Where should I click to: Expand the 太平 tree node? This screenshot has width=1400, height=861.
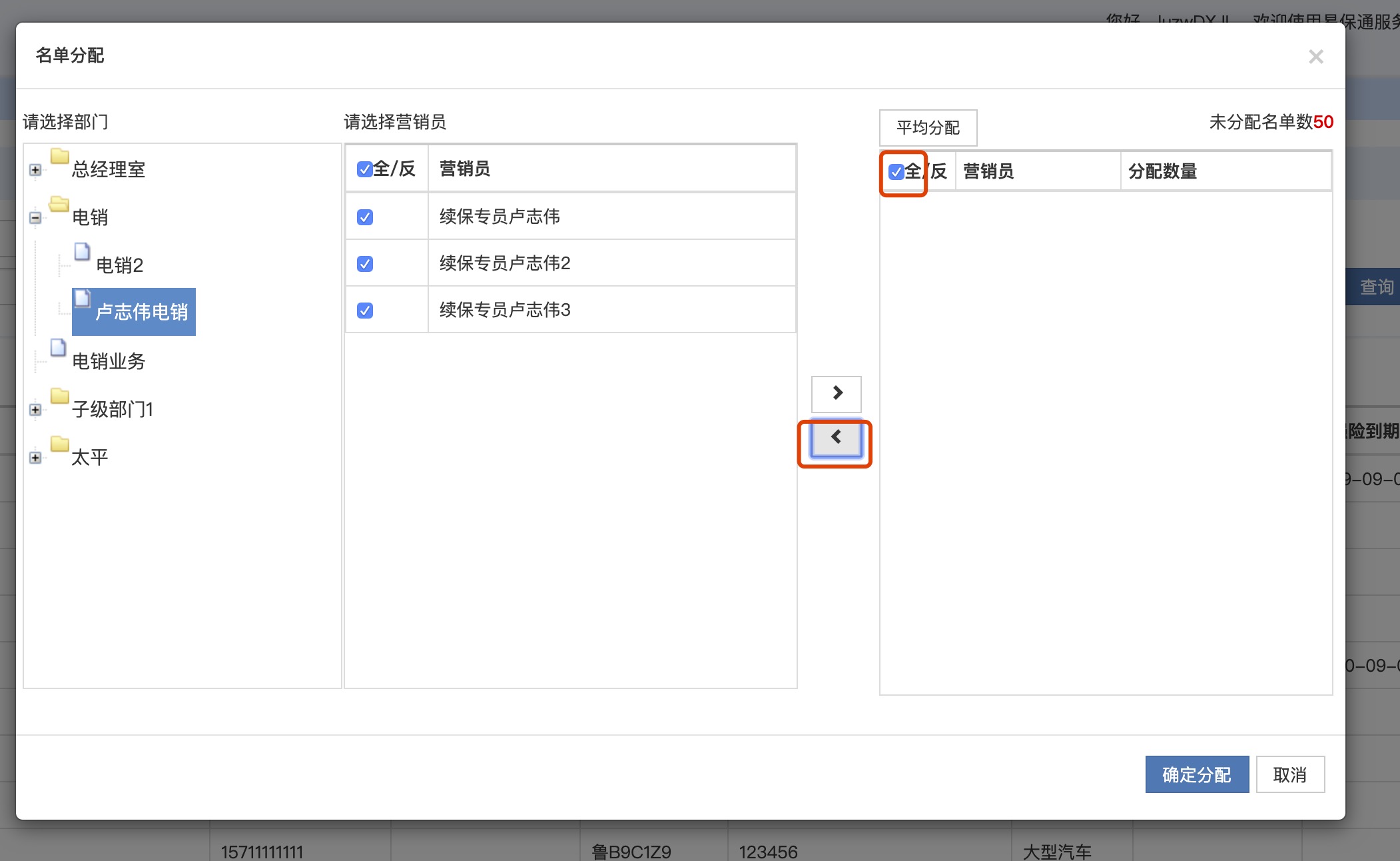[x=35, y=458]
